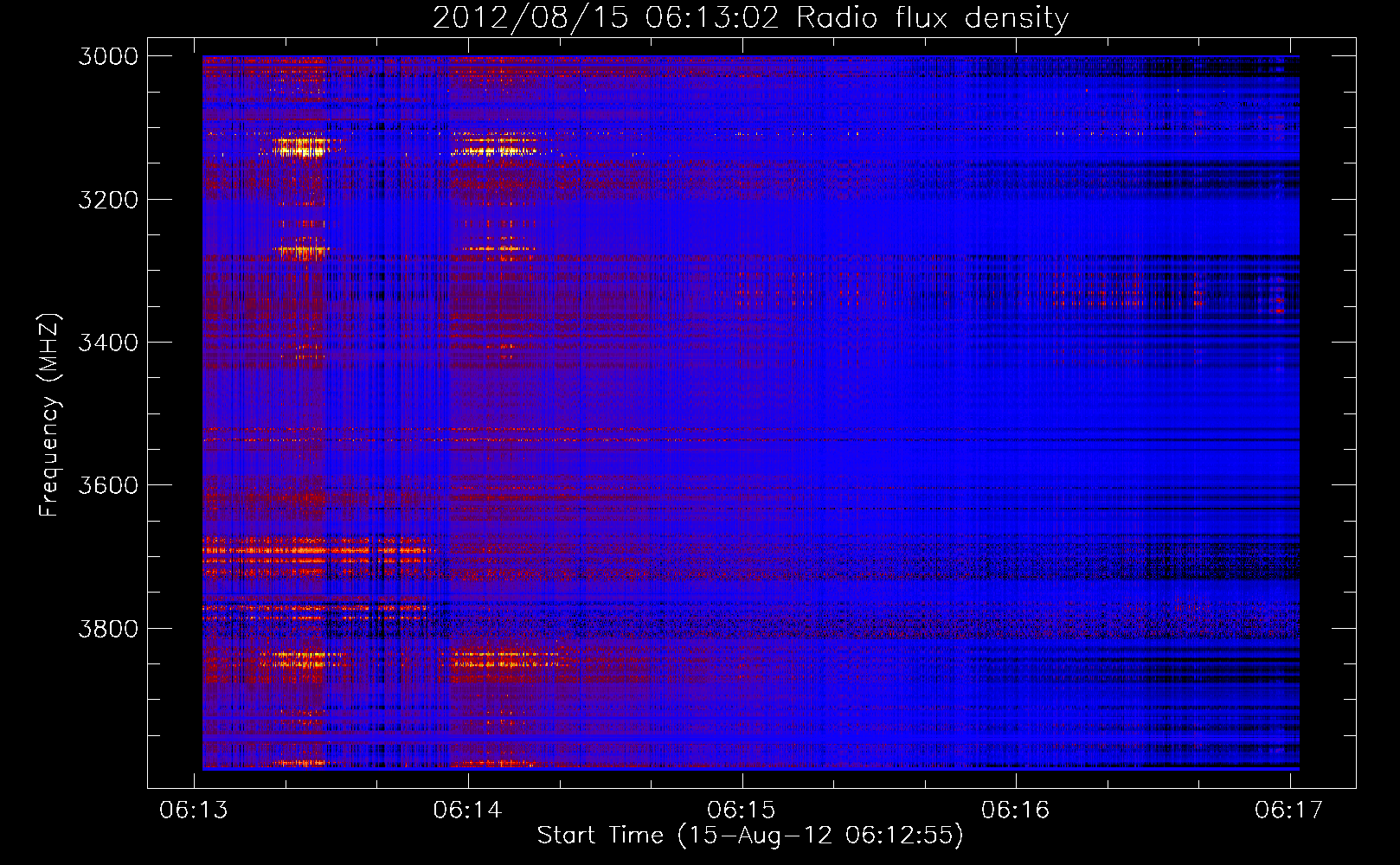This screenshot has width=1400, height=865.
Task: Click the "Start Time (15-Aug-12 06:12:55)" axis label
Action: click(x=749, y=836)
